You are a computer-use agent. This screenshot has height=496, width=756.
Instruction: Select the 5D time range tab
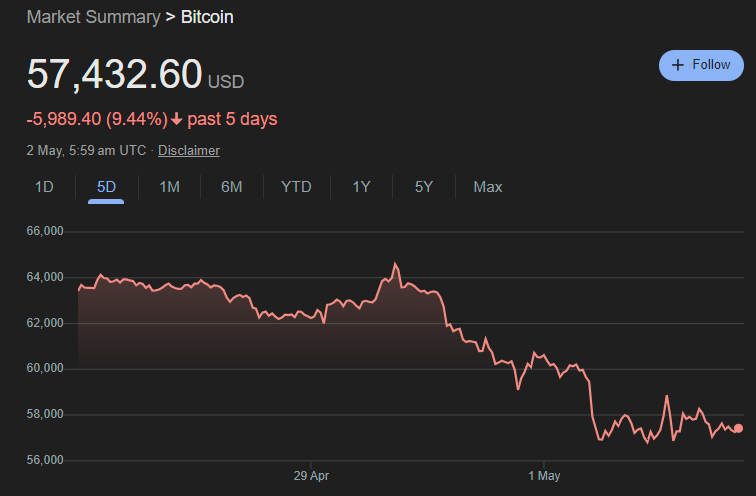pyautogui.click(x=106, y=187)
